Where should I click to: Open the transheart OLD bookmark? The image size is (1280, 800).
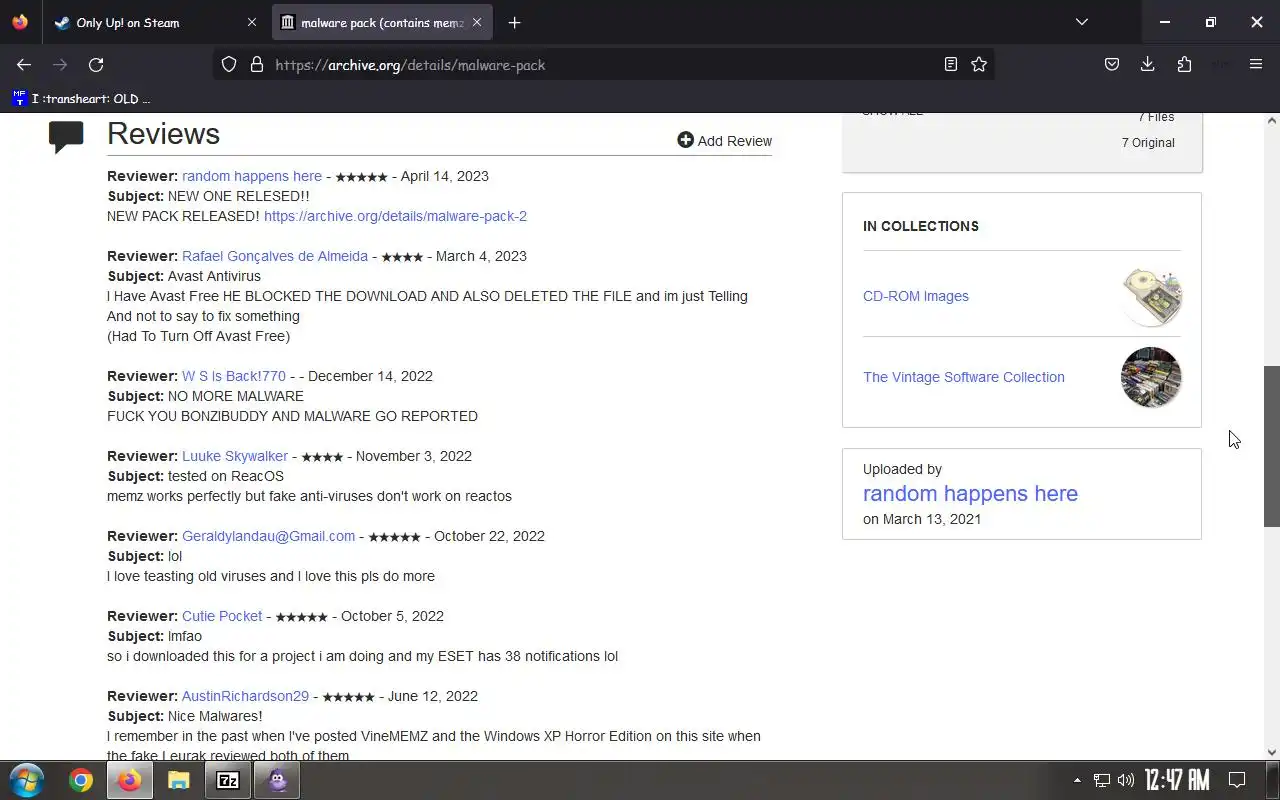click(x=82, y=98)
